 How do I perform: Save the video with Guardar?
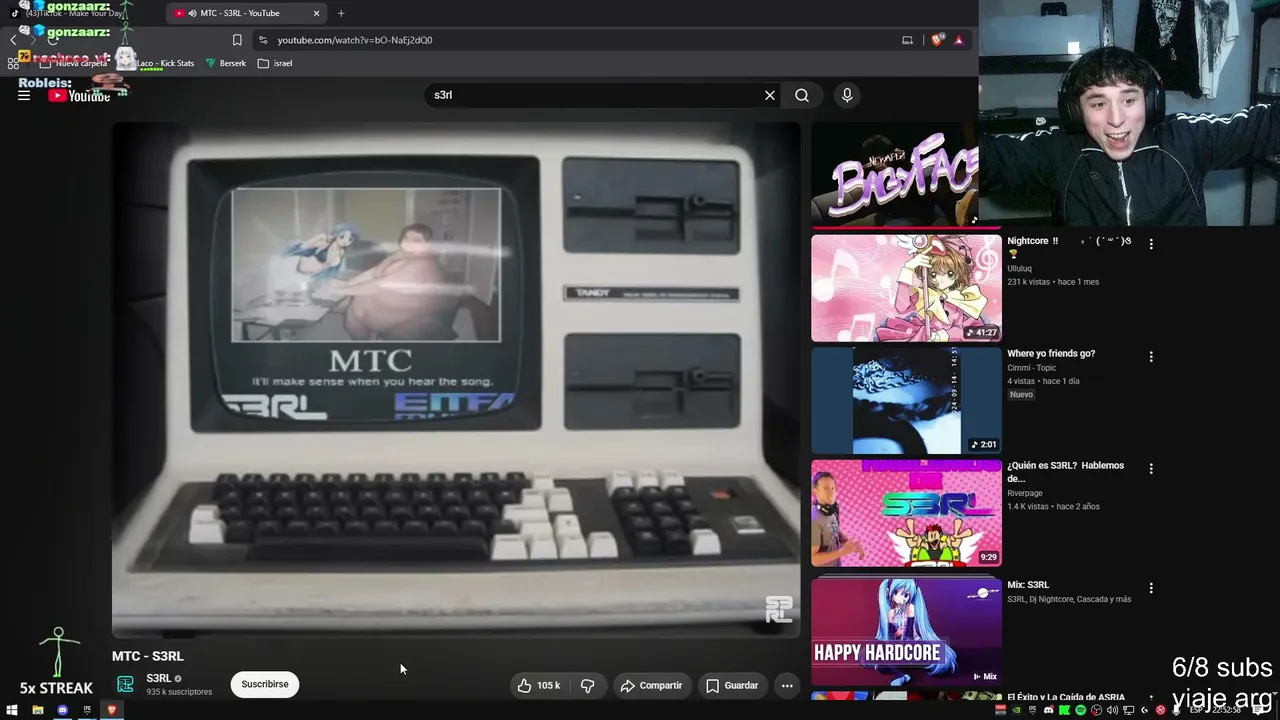(732, 685)
